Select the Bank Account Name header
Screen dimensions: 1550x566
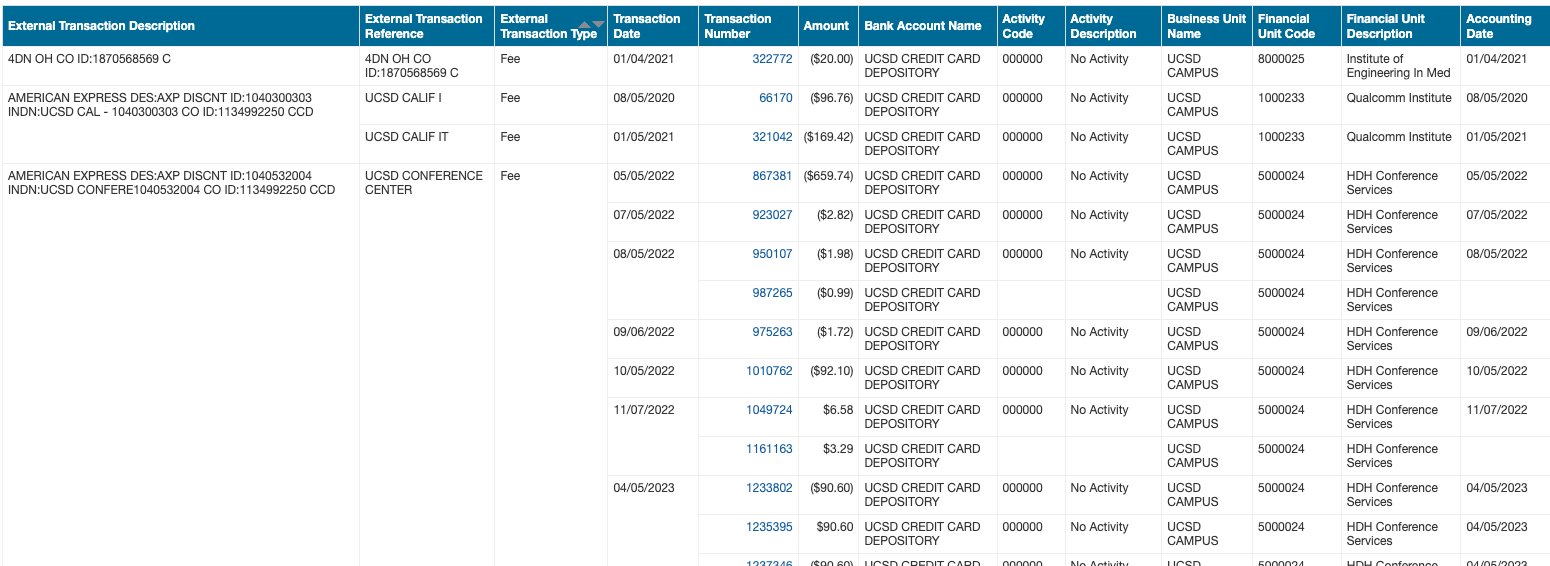coord(923,26)
